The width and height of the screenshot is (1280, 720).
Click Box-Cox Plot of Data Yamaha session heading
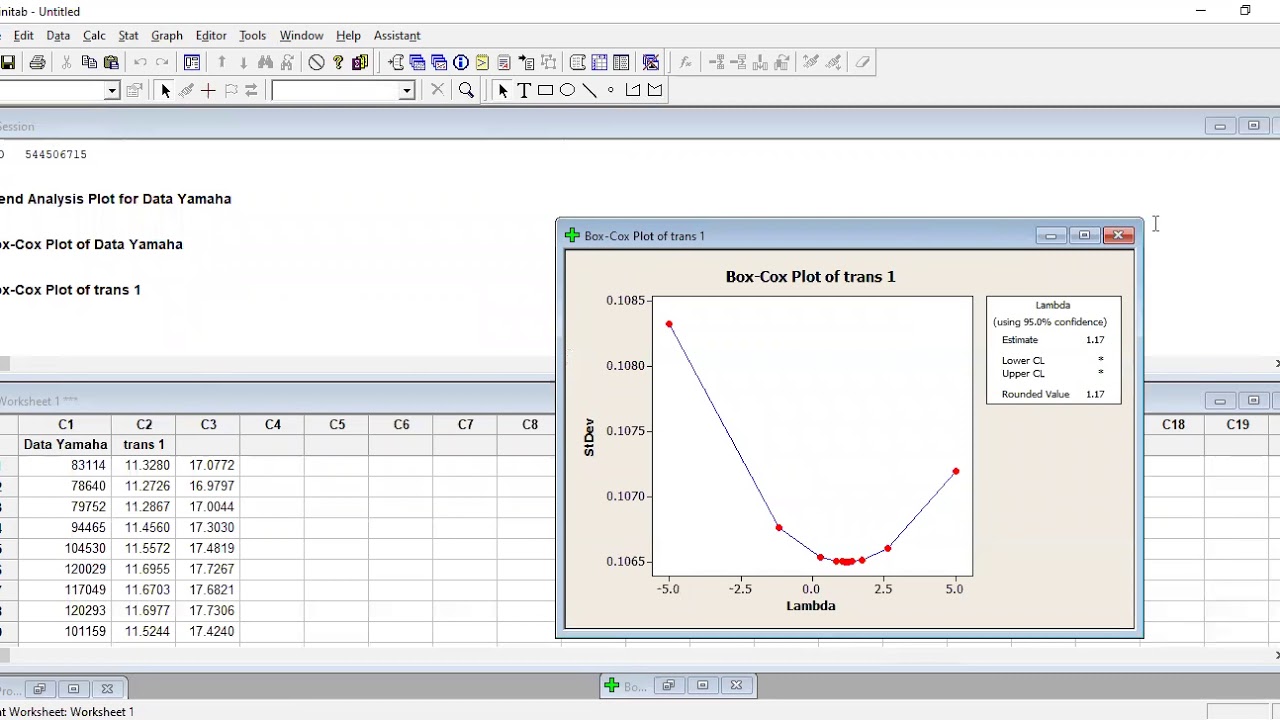pyautogui.click(x=91, y=244)
